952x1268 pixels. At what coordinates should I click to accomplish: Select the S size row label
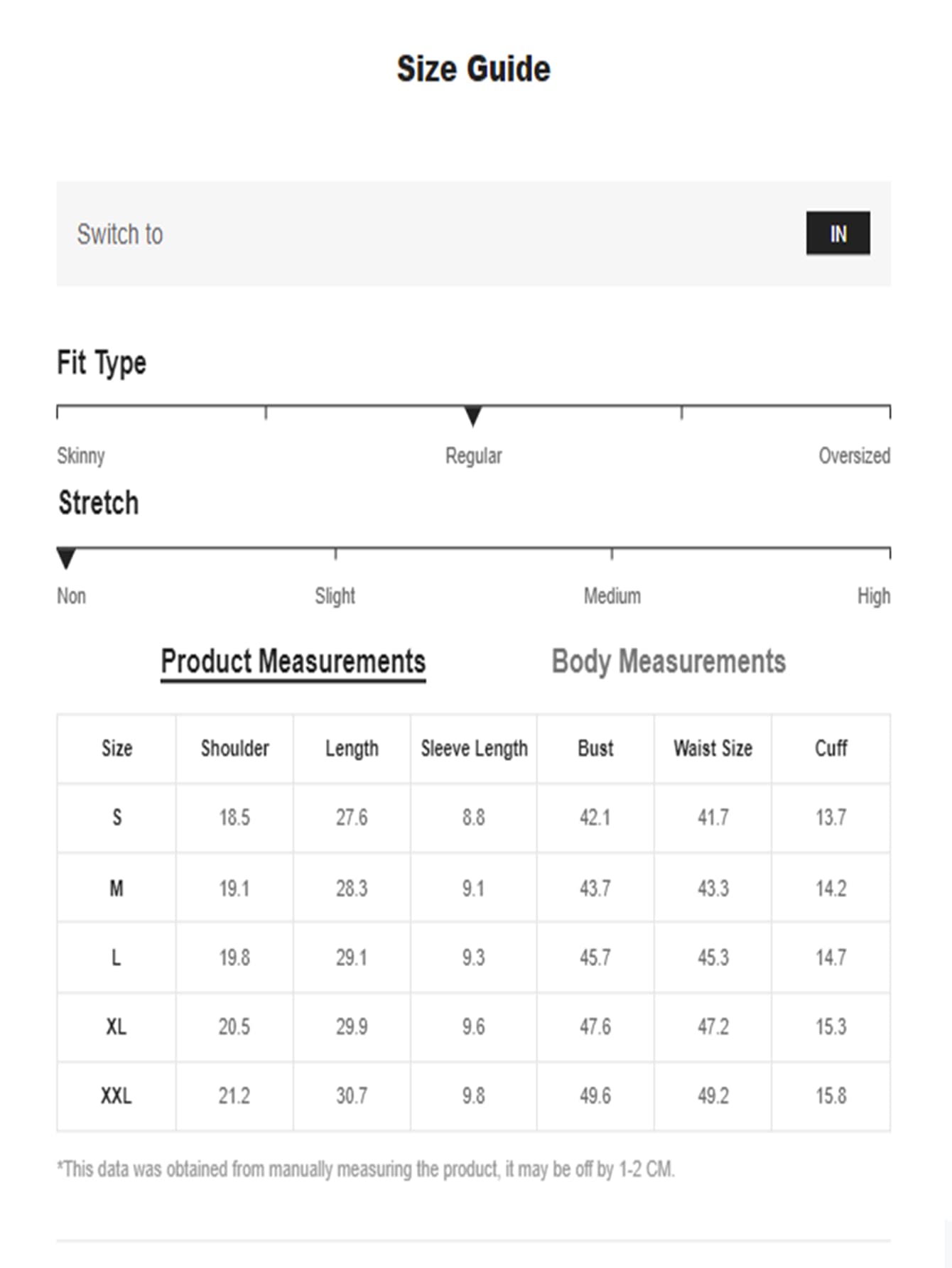point(117,818)
